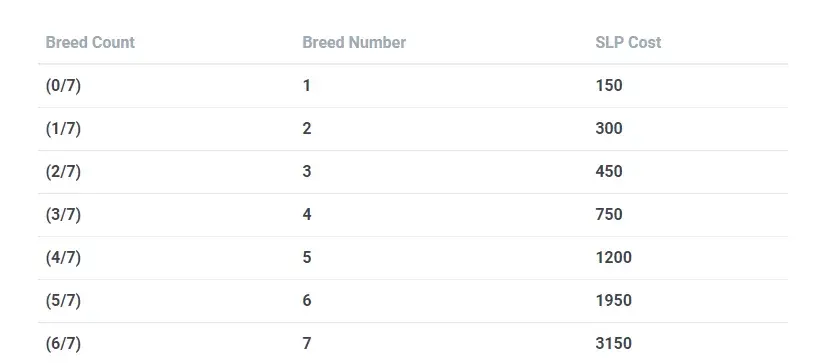Click the SLP Cost column header
840x363 pixels.
coord(628,42)
